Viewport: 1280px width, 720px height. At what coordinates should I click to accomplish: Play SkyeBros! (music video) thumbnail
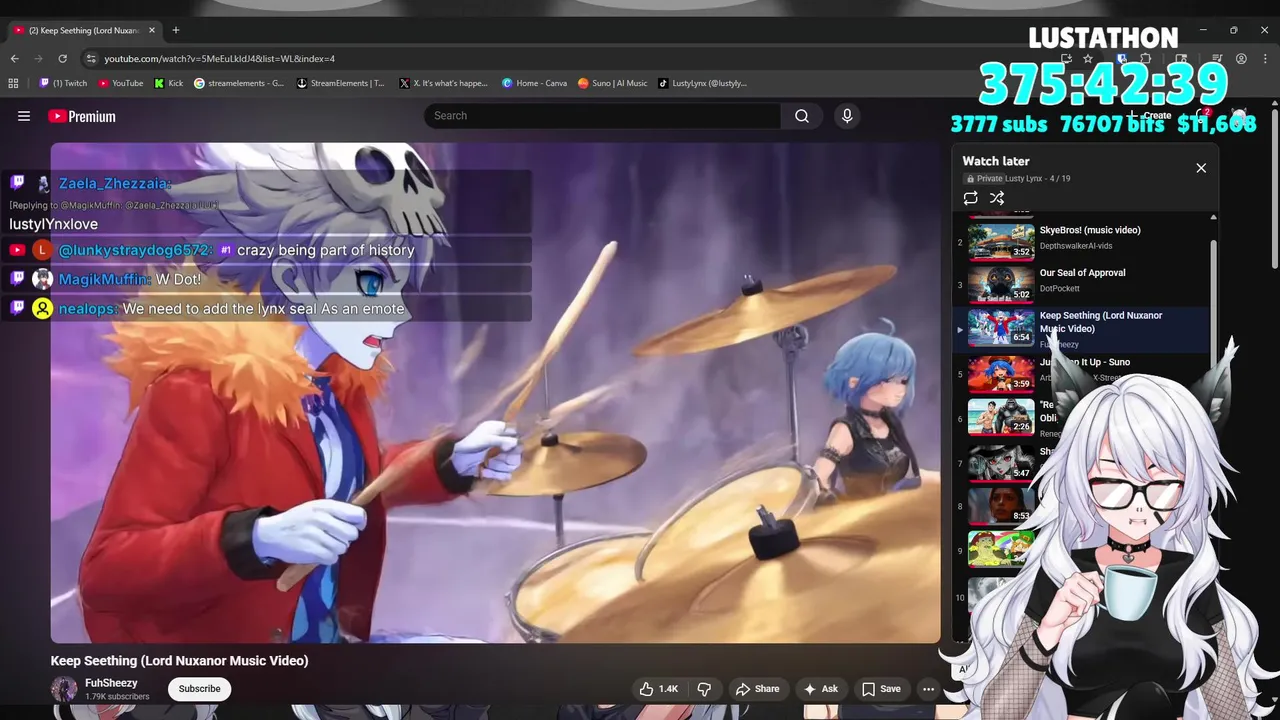click(x=1001, y=242)
